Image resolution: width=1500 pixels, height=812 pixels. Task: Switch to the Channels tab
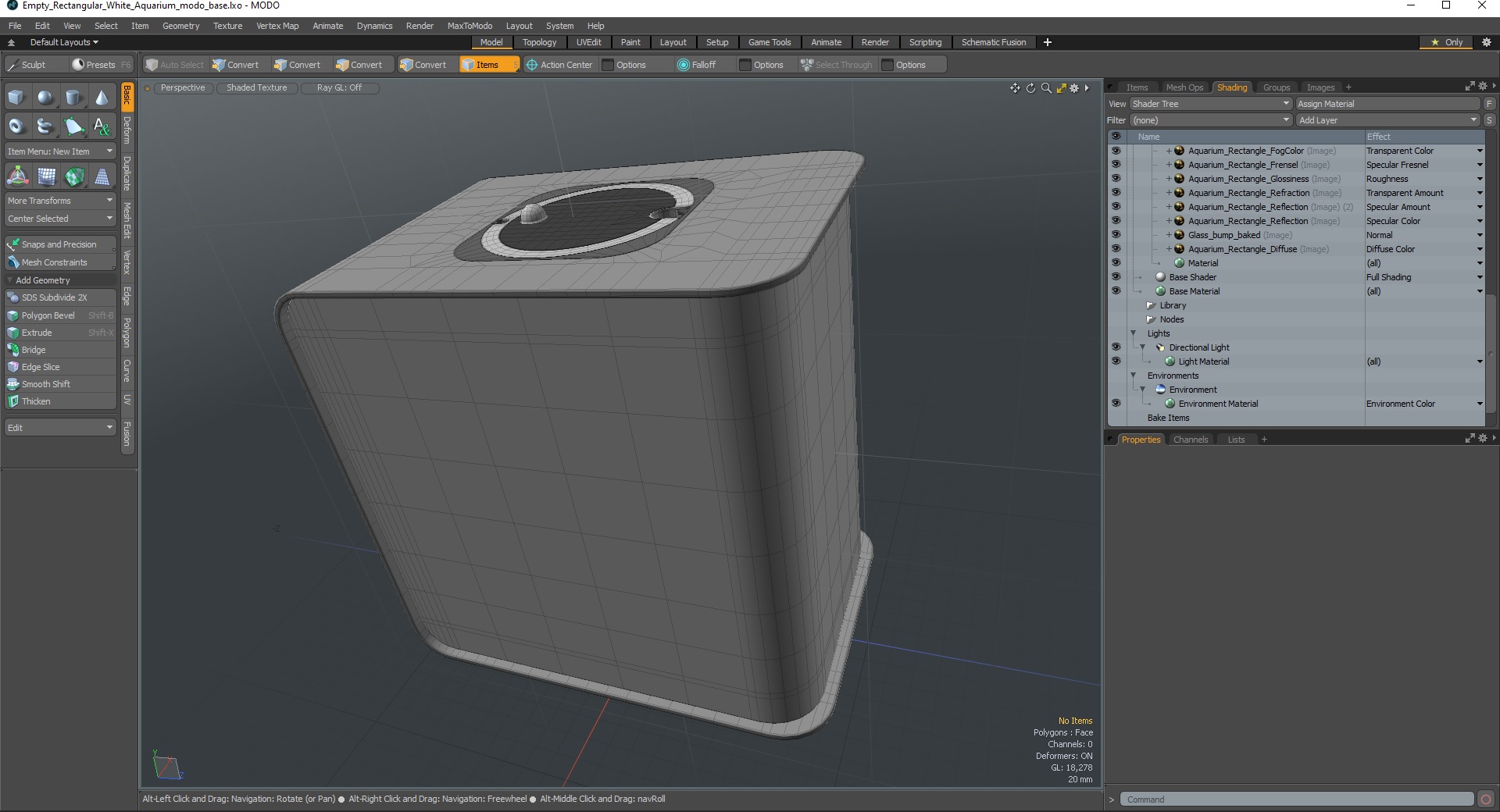click(x=1190, y=440)
